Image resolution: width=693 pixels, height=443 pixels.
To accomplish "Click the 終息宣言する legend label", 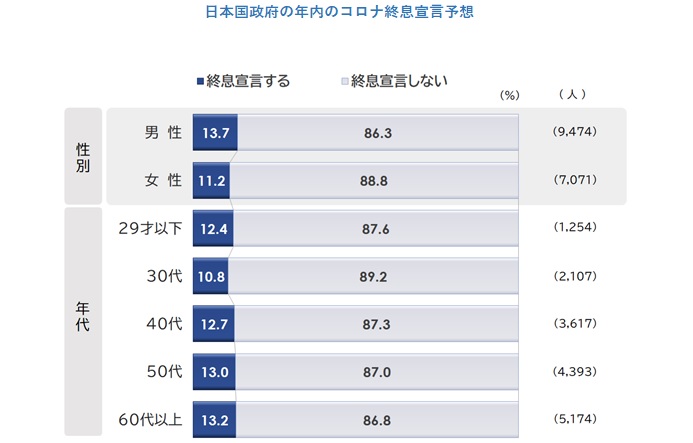I will point(248,81).
